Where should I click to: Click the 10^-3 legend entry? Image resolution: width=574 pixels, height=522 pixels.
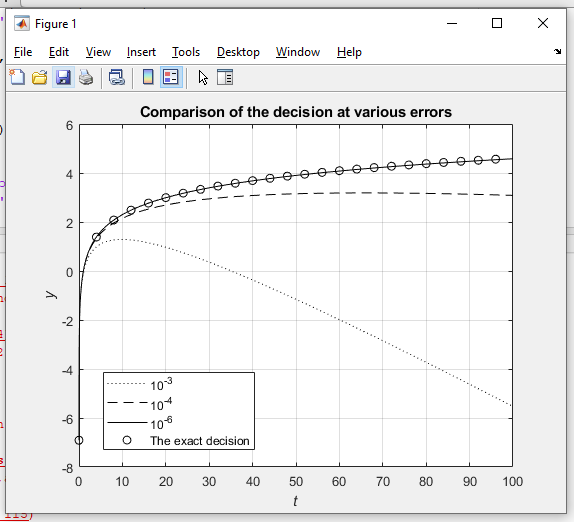[139, 384]
